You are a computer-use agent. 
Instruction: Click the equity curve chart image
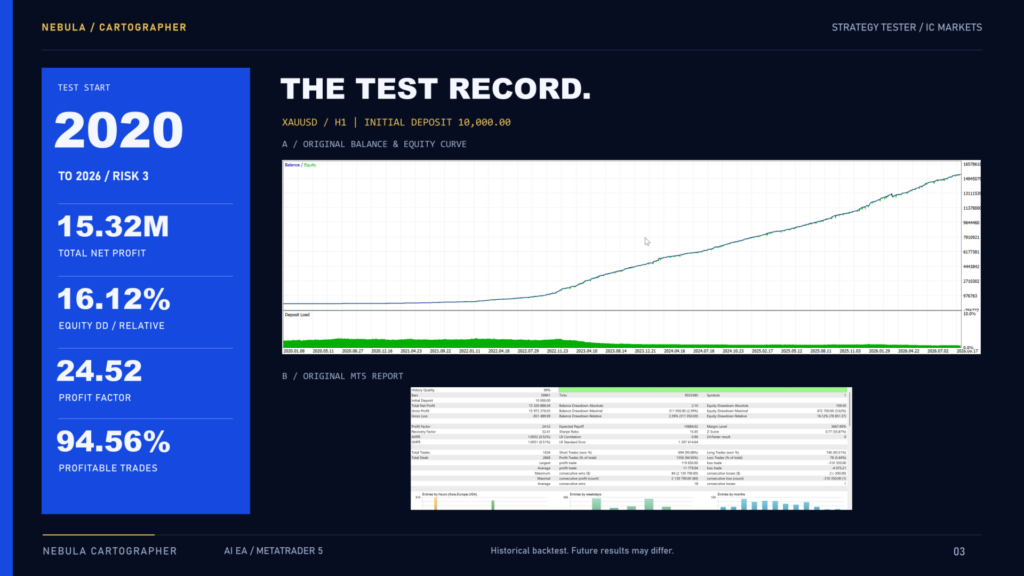632,257
